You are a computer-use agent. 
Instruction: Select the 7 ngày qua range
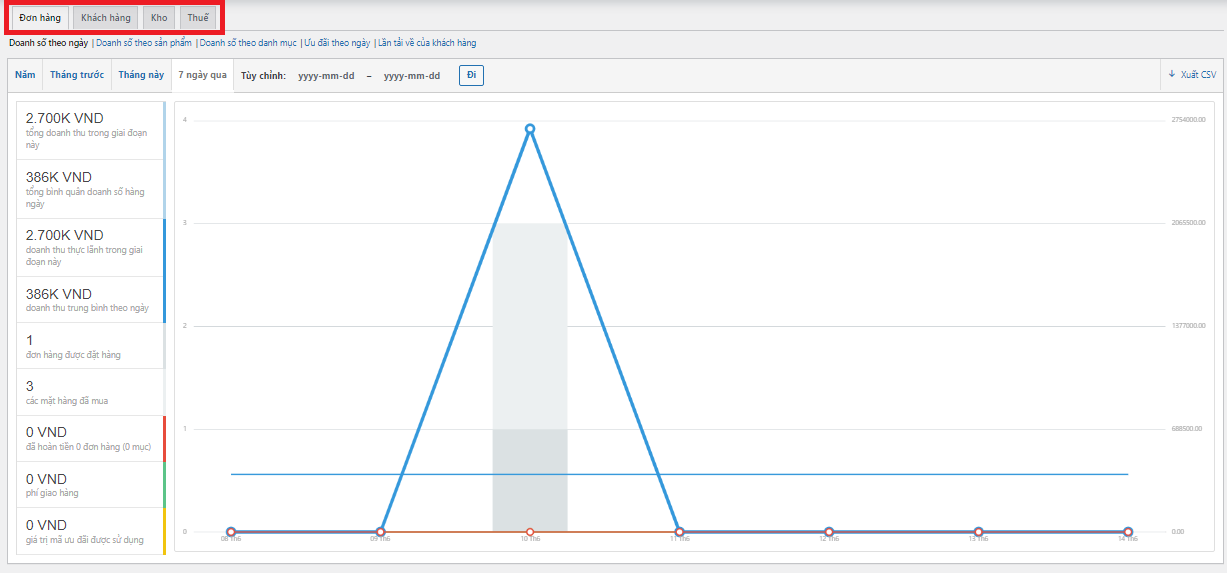(202, 75)
